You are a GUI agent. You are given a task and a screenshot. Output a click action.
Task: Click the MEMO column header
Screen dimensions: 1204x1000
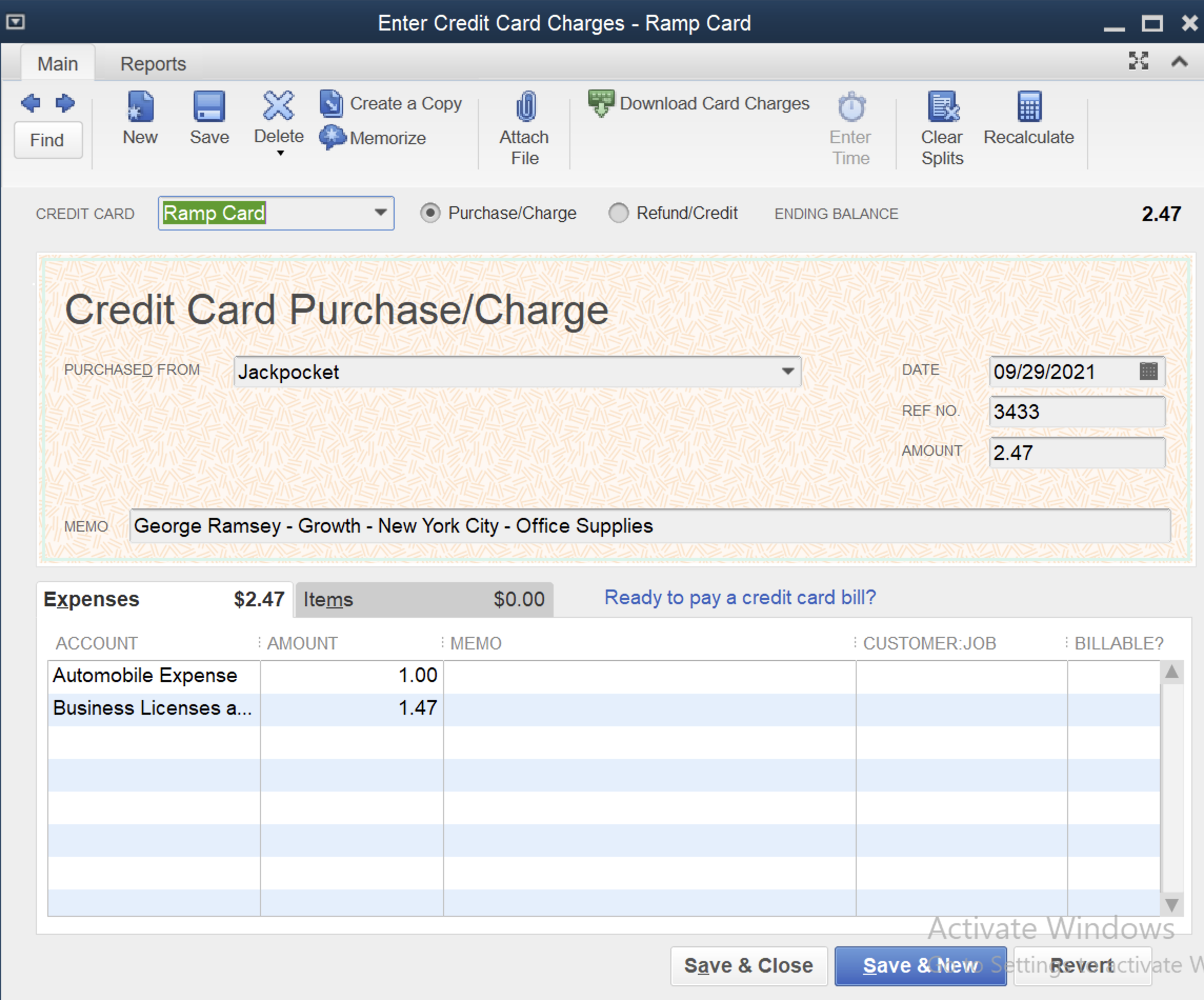(475, 643)
